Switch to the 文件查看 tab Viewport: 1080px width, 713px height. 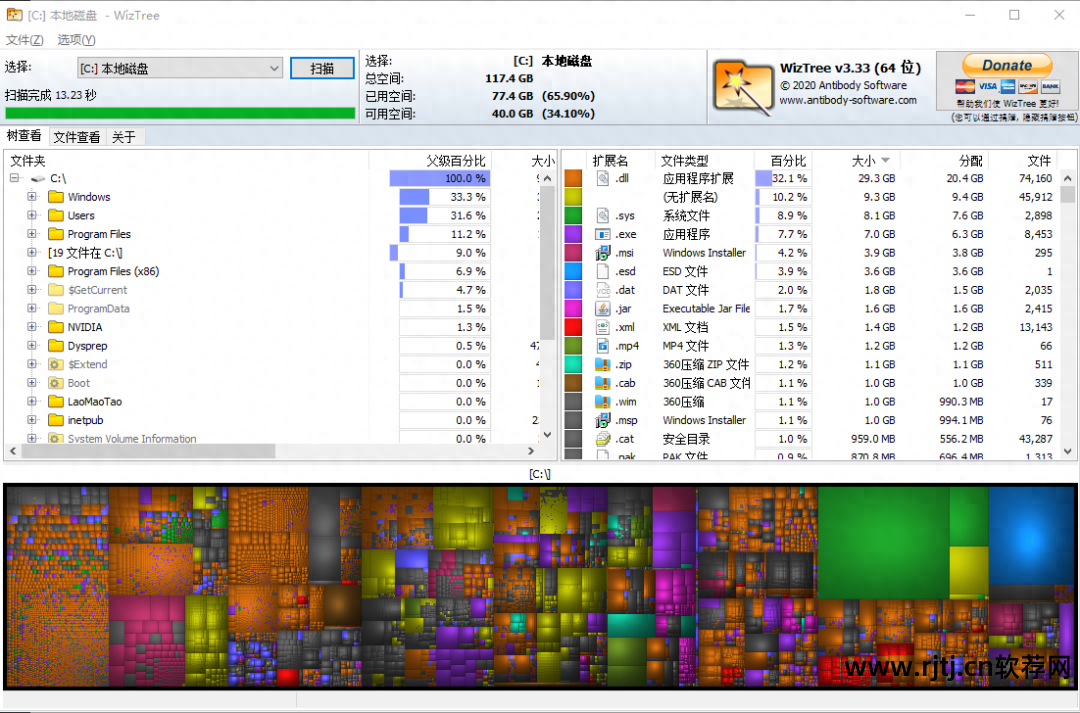point(77,137)
